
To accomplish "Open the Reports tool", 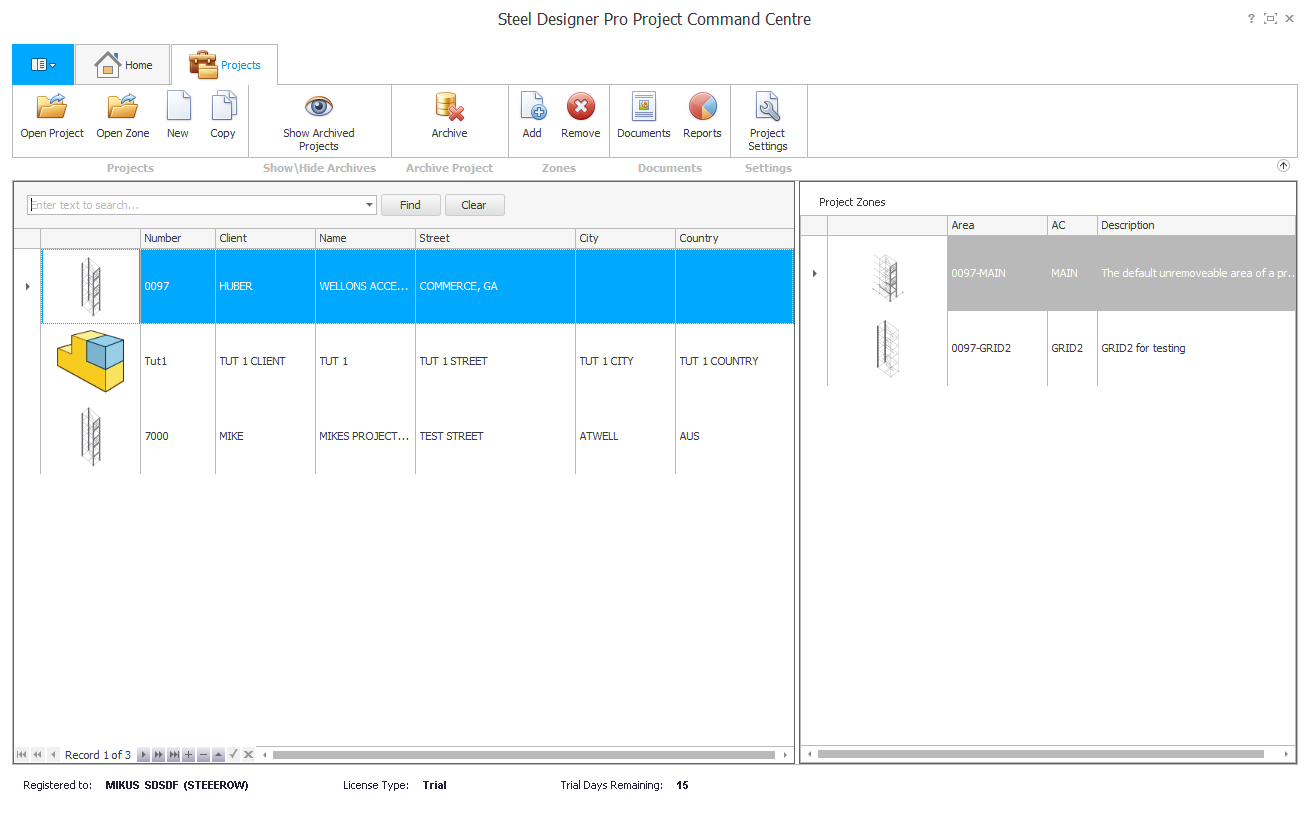I will 702,107.
